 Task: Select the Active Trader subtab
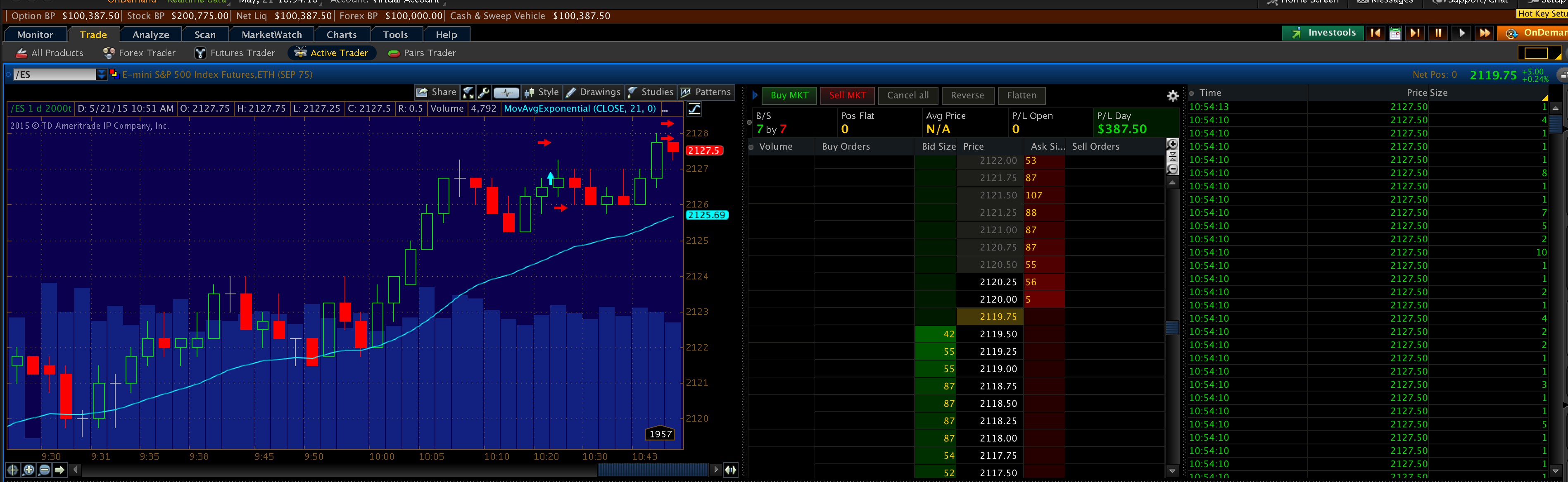point(332,53)
